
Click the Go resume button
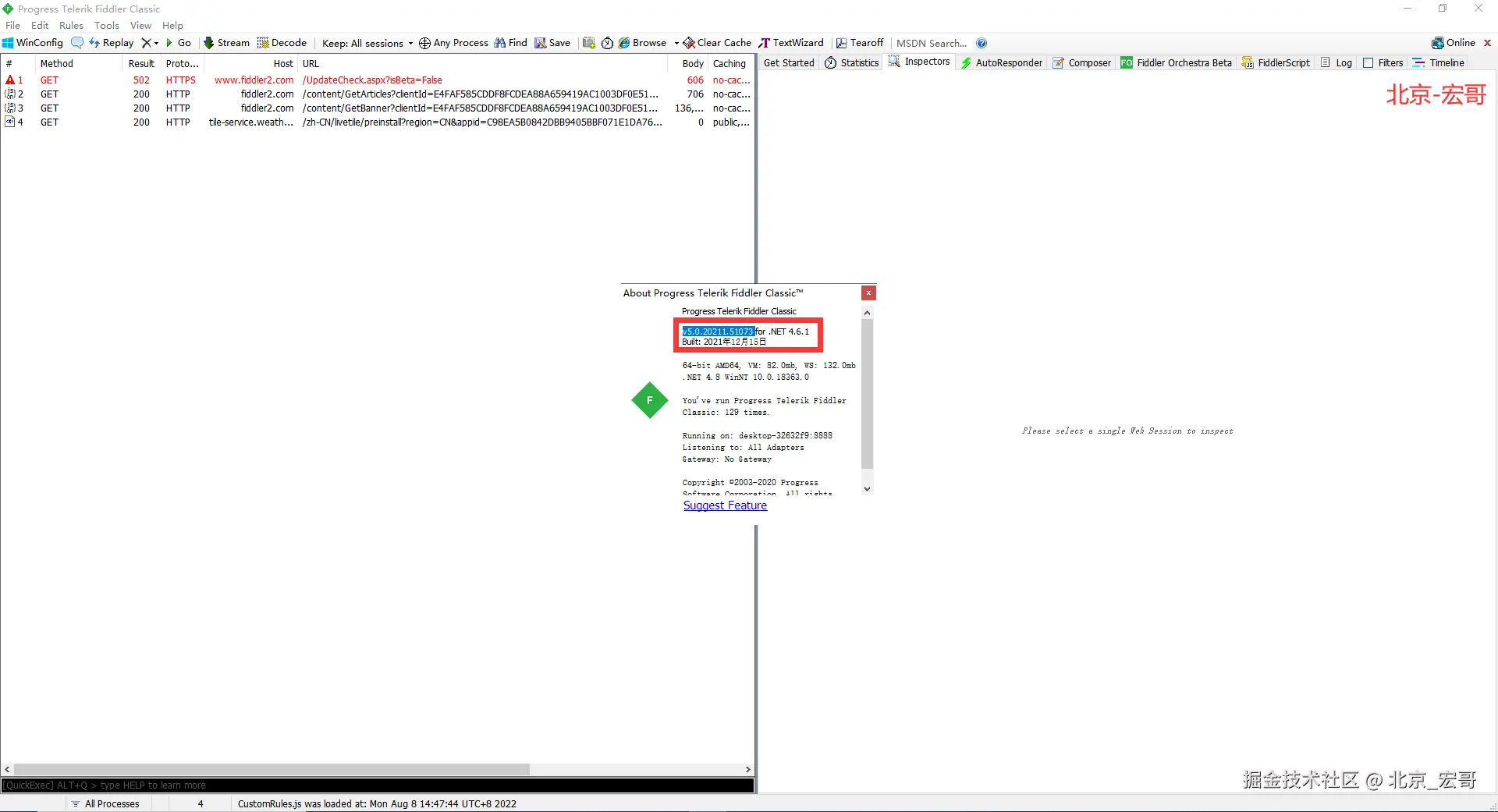tap(179, 43)
